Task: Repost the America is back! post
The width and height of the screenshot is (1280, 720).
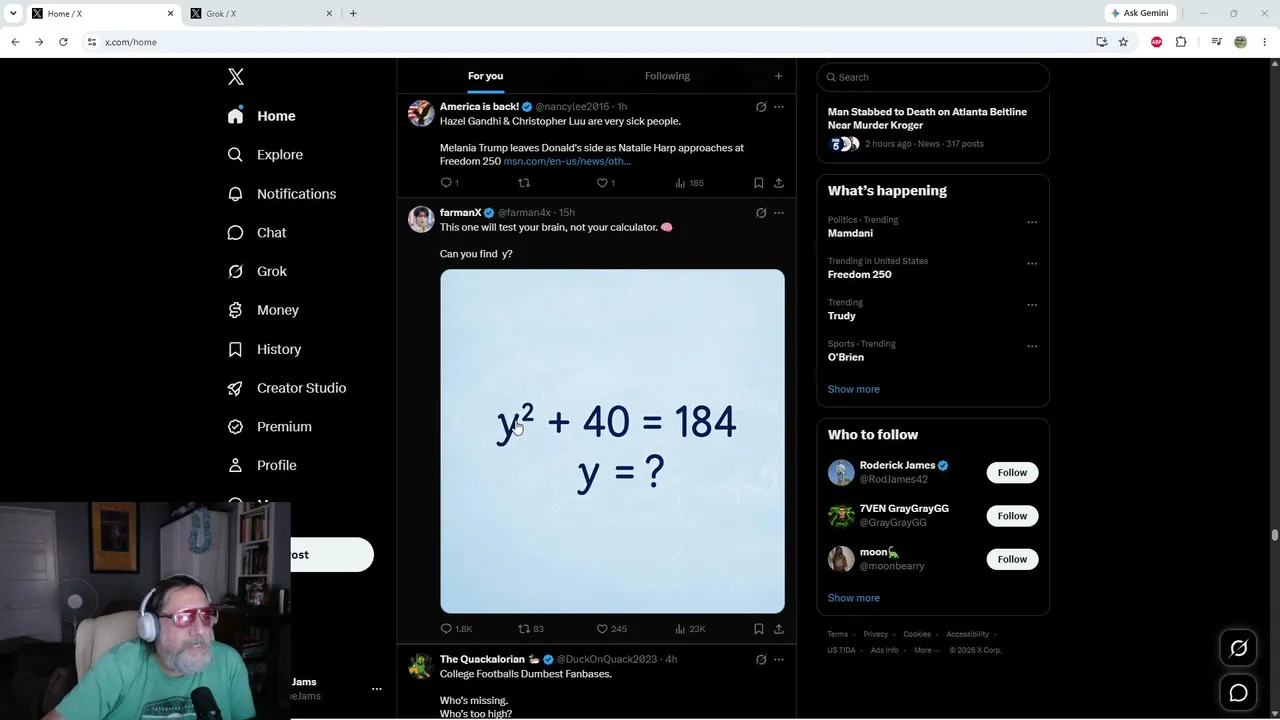Action: click(x=524, y=183)
